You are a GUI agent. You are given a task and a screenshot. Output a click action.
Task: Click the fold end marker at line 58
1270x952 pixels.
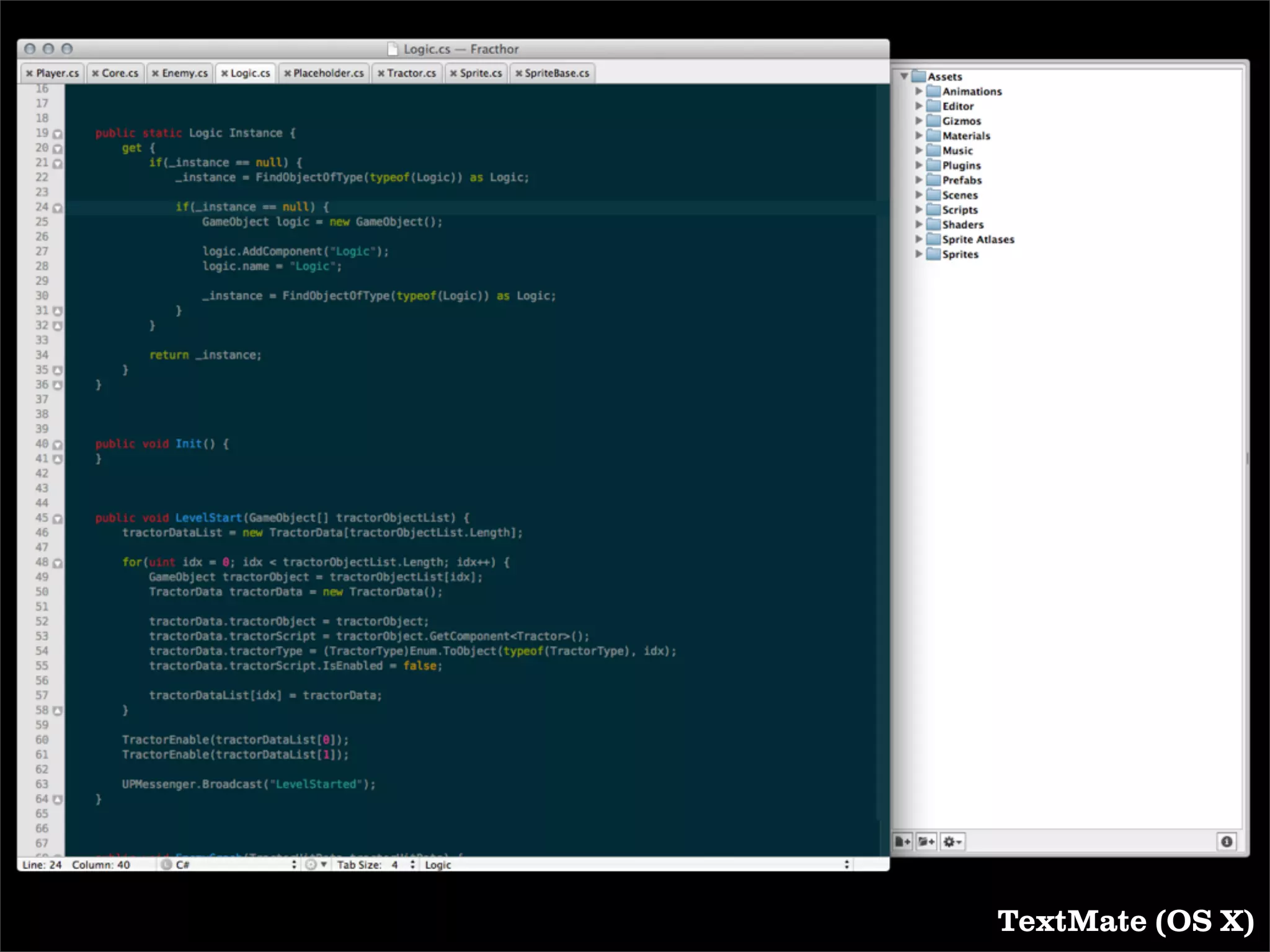[x=58, y=711]
